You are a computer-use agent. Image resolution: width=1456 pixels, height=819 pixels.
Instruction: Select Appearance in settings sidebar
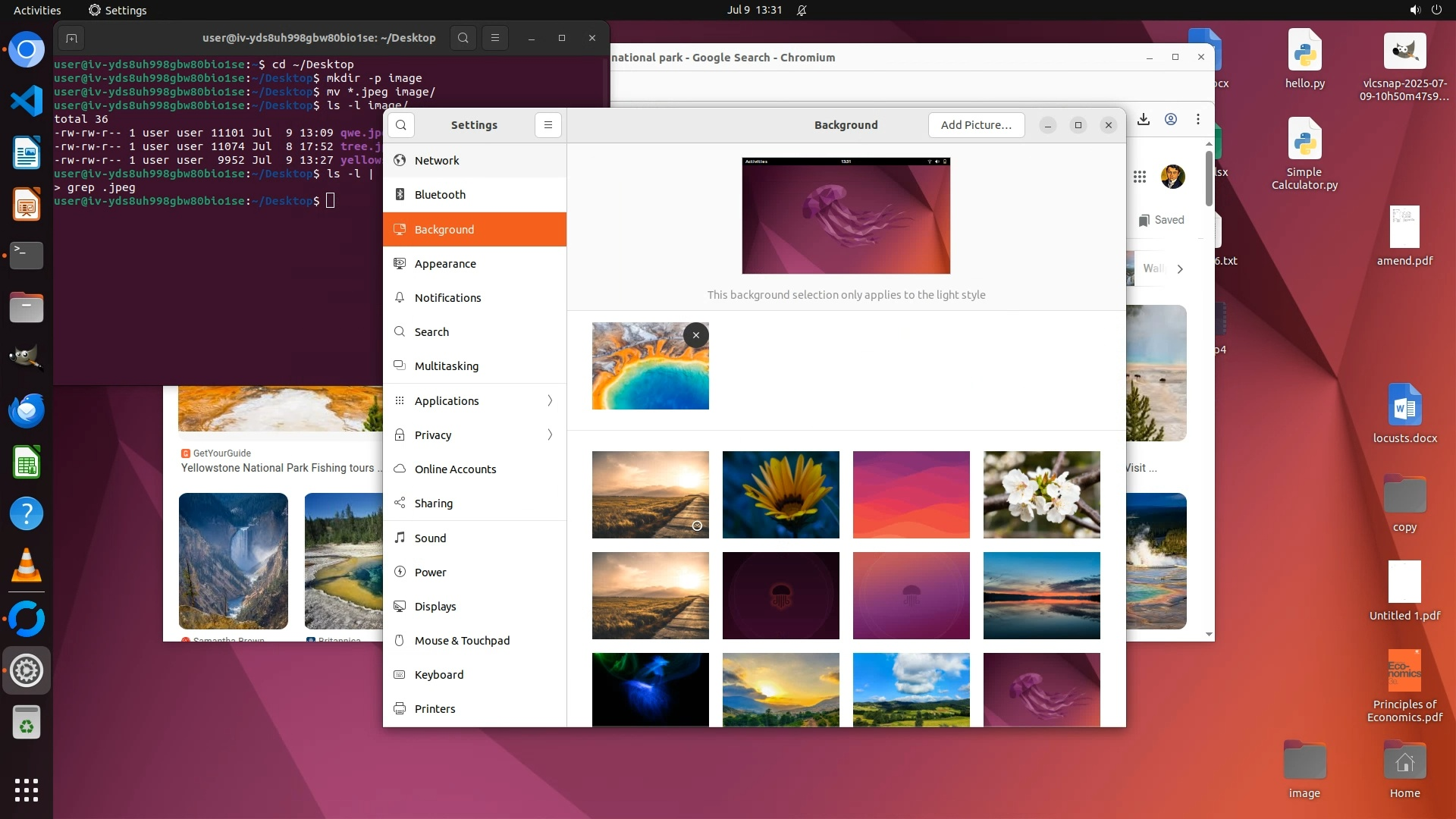445,264
